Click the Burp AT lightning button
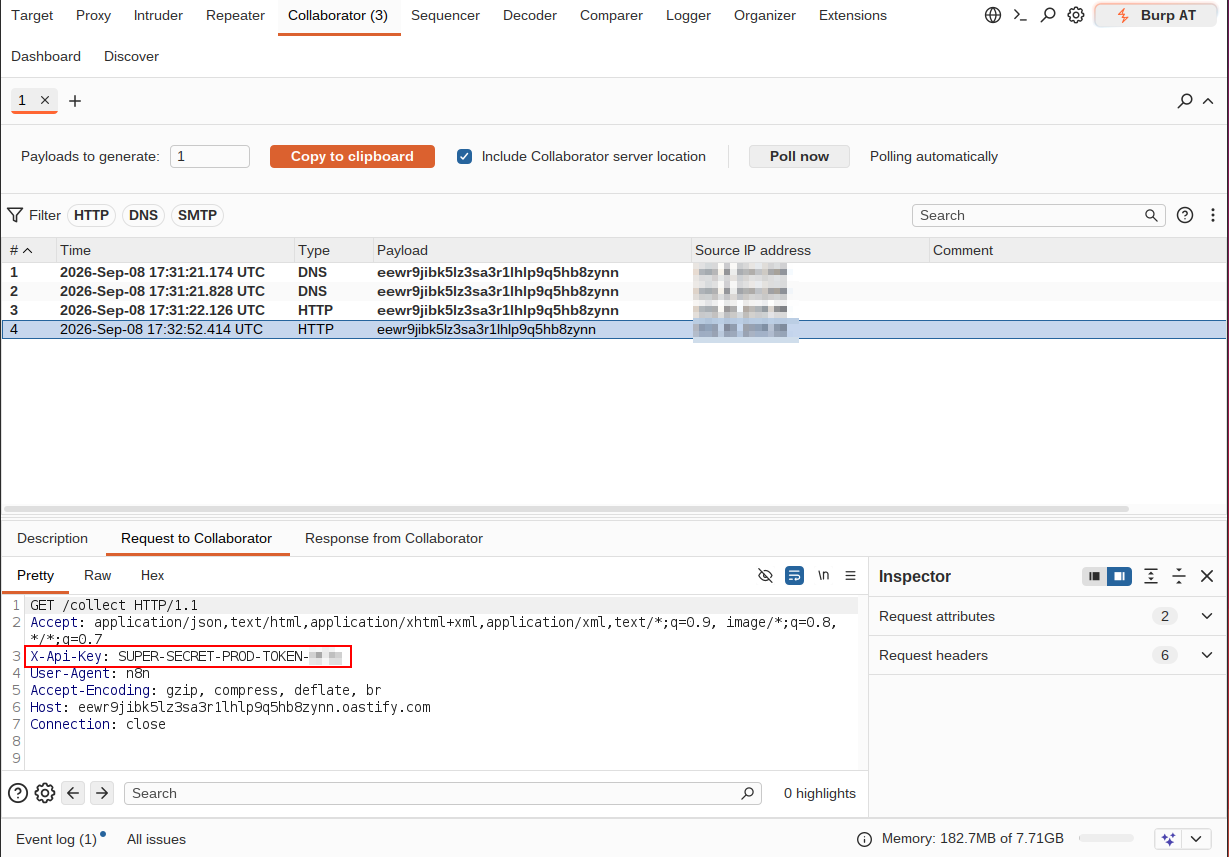The image size is (1229, 857). point(1155,15)
